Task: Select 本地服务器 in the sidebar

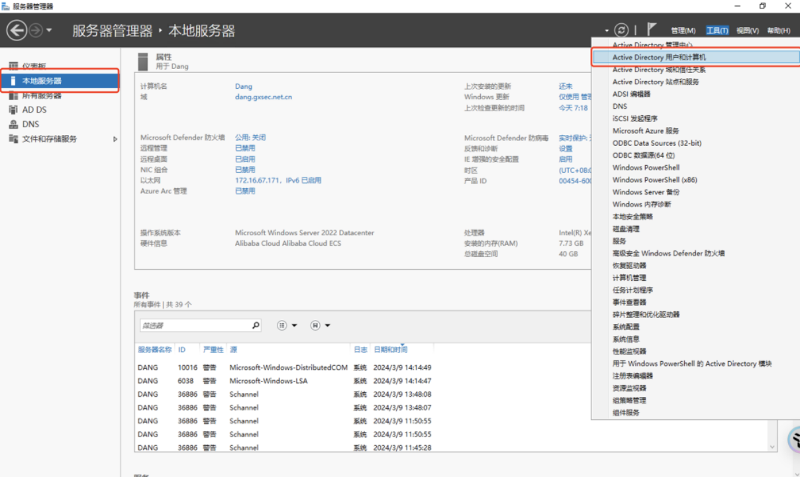Action: 60,81
